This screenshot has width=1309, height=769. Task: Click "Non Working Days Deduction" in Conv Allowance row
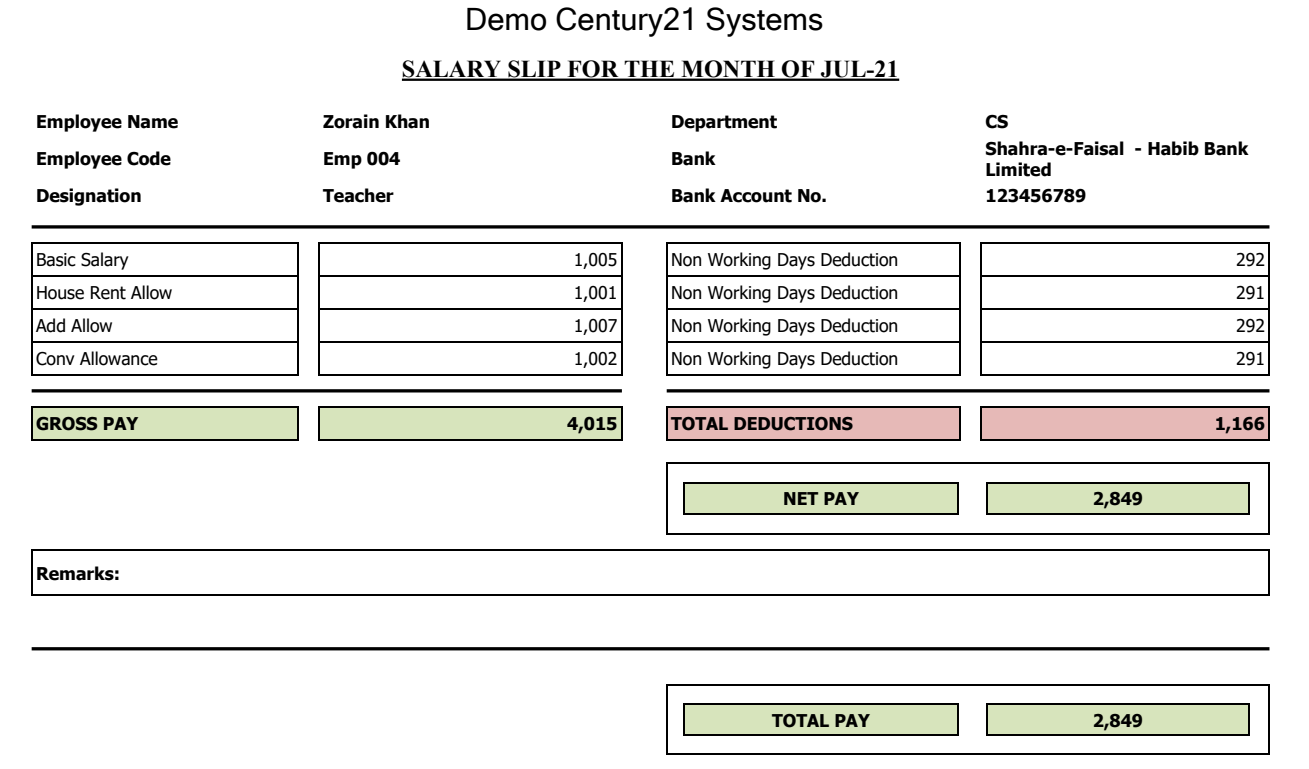tap(814, 359)
